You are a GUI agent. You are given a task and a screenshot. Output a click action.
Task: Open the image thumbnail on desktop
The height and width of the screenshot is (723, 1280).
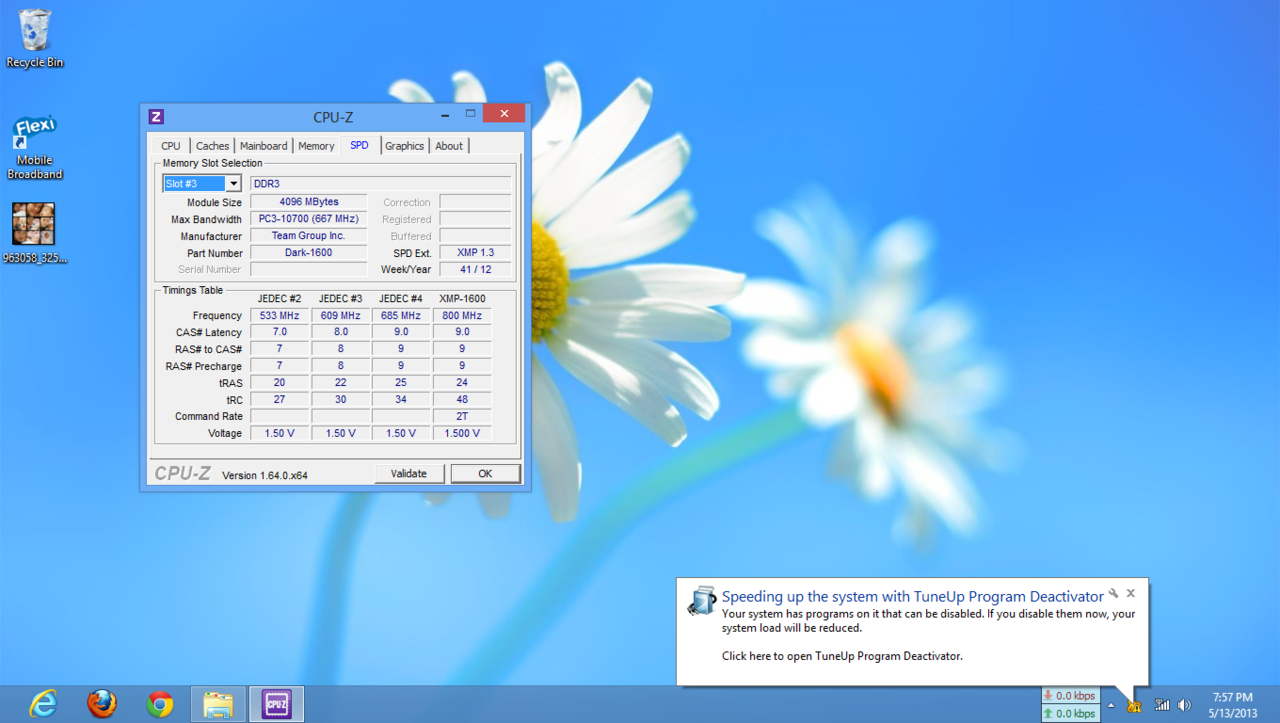(34, 224)
